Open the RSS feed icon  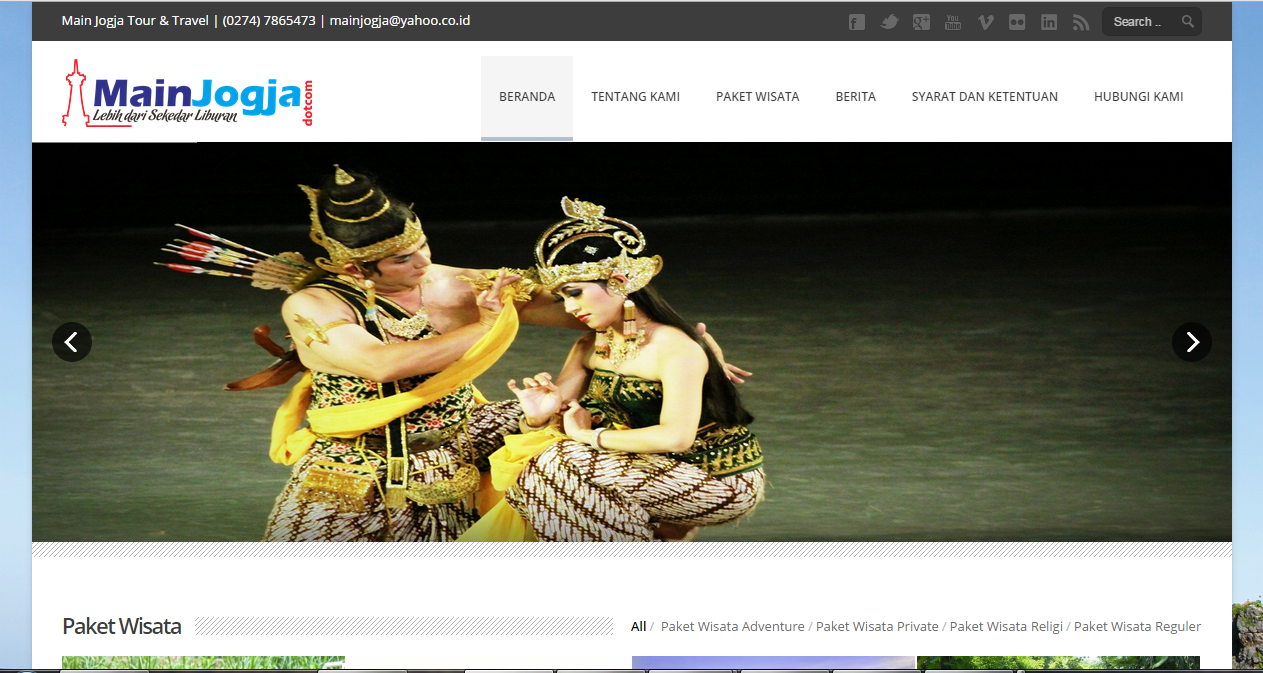[1081, 22]
